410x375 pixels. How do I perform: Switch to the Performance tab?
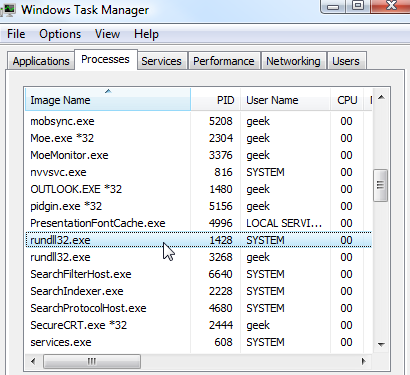tap(224, 61)
